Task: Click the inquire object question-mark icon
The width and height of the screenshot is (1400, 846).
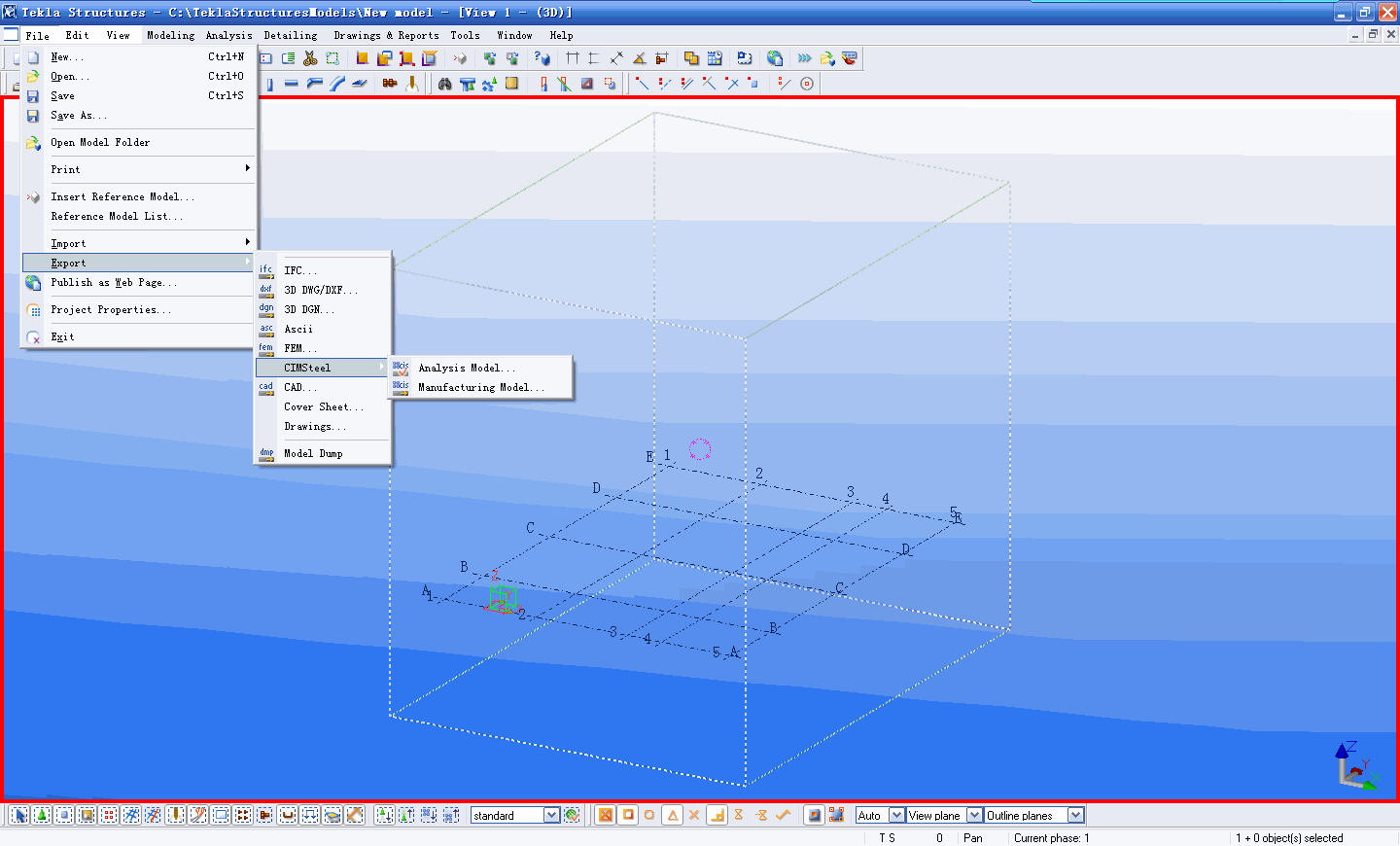Action: [542, 58]
